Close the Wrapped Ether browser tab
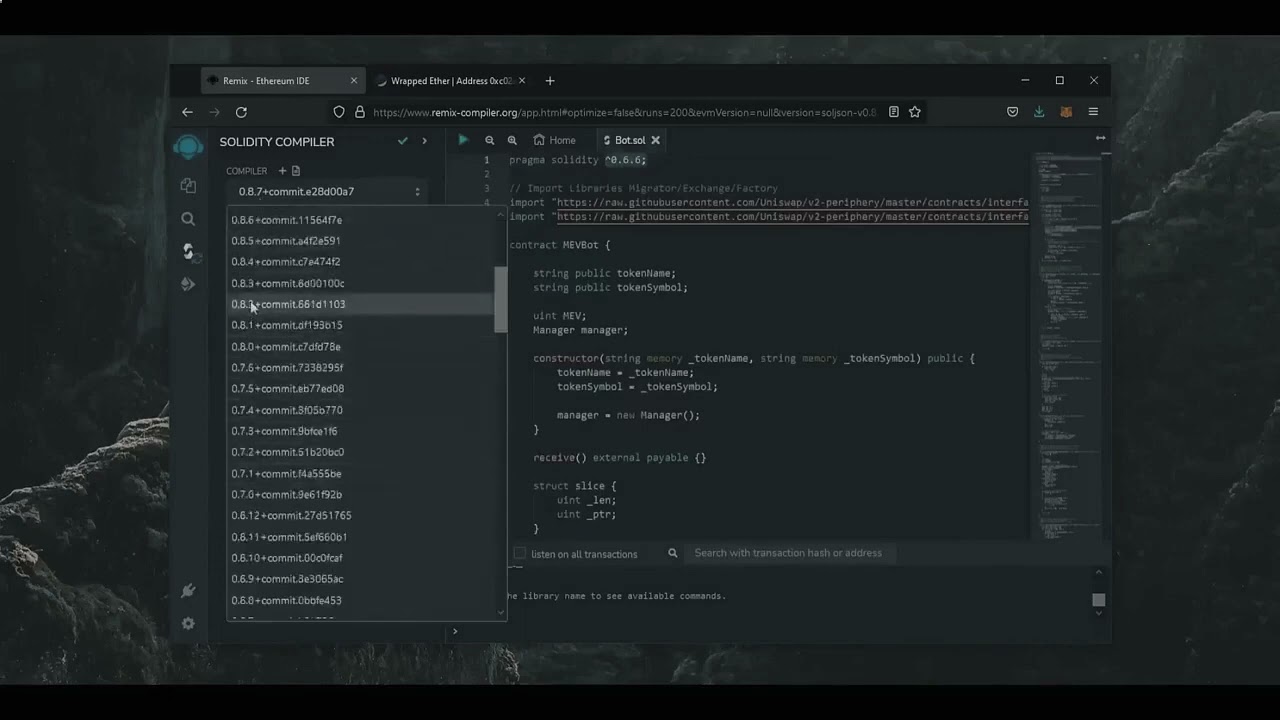1280x720 pixels. (x=522, y=81)
